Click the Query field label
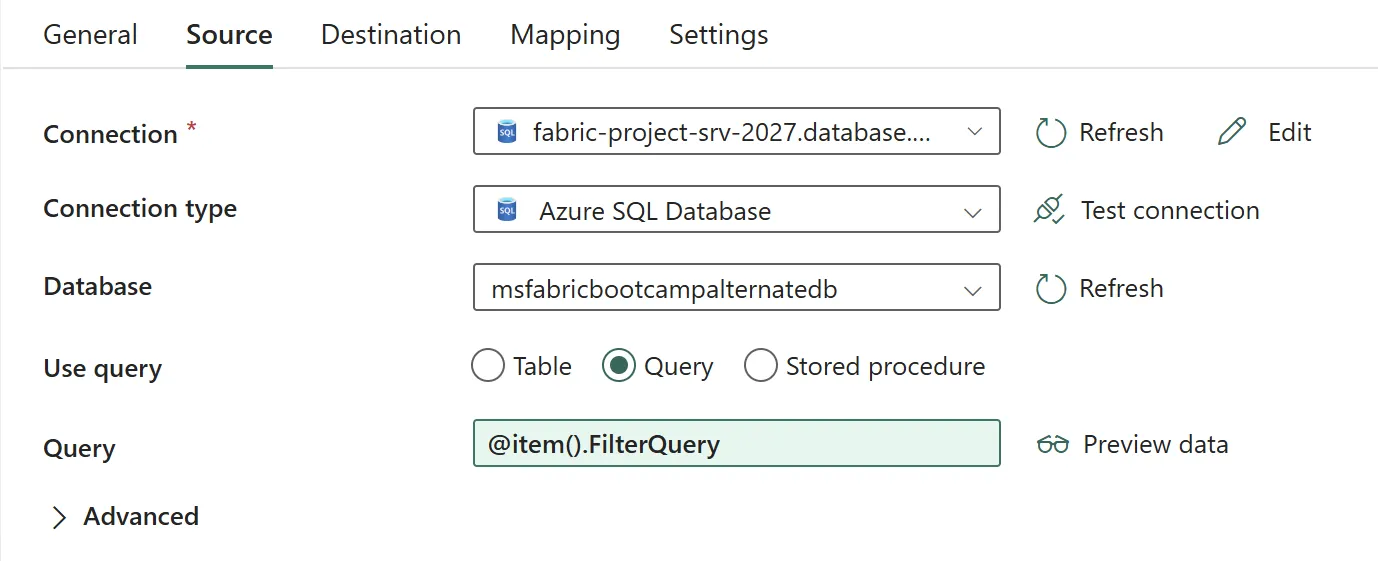Image resolution: width=1378 pixels, height=561 pixels. pos(79,448)
